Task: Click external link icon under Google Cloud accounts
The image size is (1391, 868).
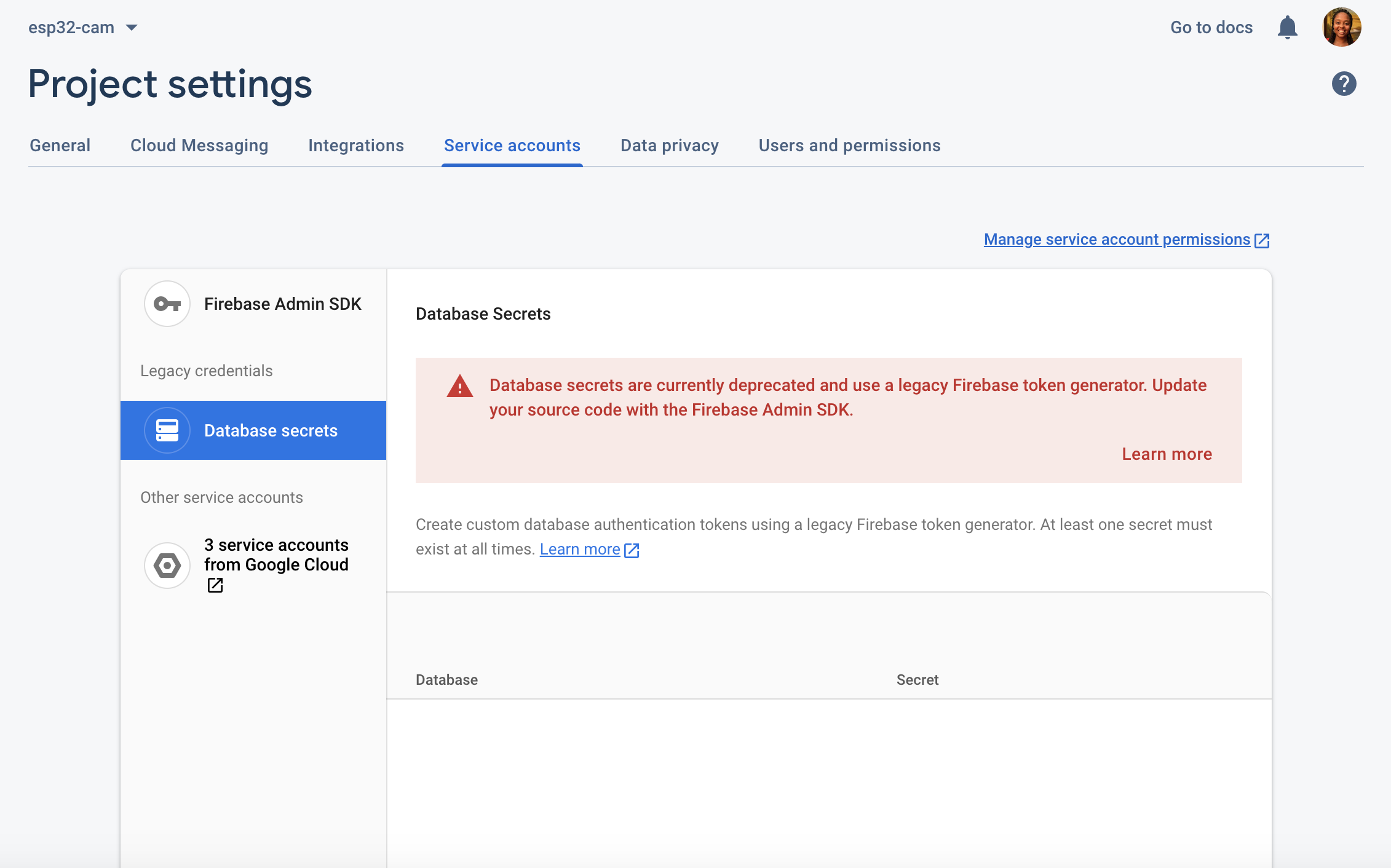Action: (215, 585)
